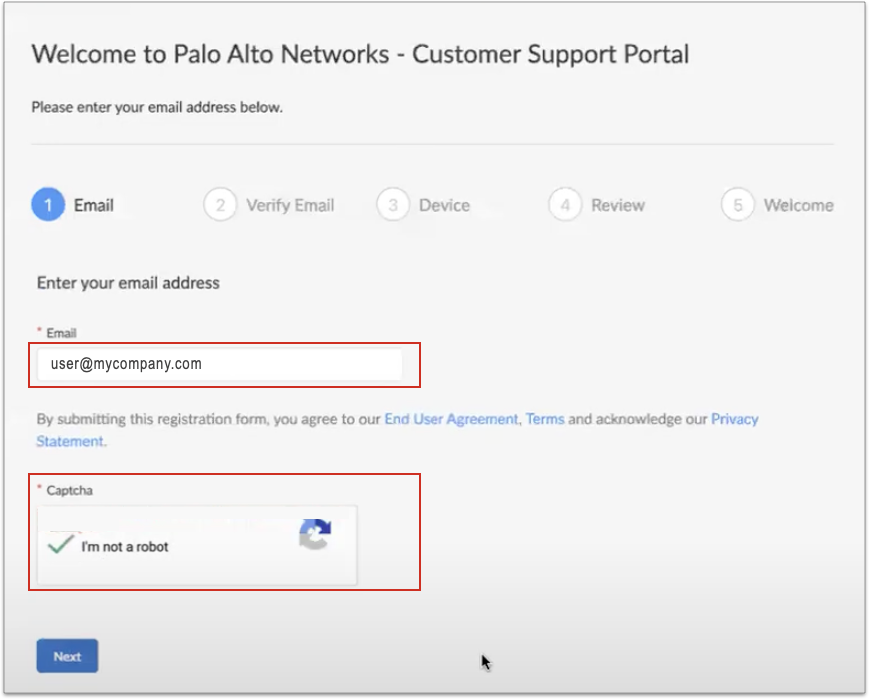The height and width of the screenshot is (699, 869).
Task: Click the Captcha field label
Action: click(69, 490)
